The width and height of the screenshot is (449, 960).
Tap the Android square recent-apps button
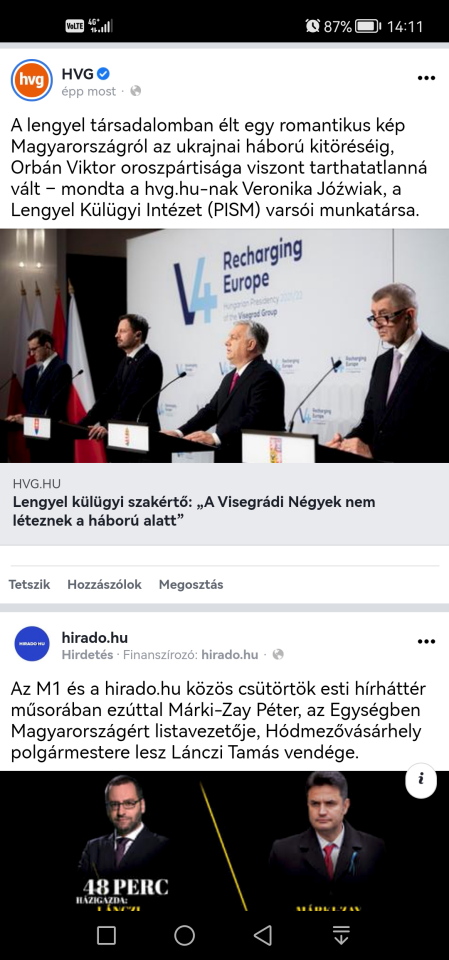click(107, 936)
